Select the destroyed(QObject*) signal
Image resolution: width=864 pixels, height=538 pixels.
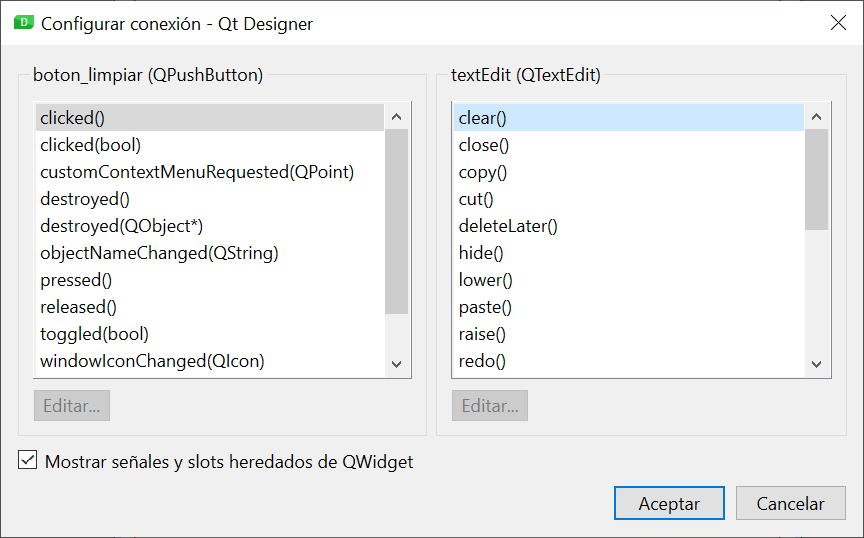click(209, 225)
